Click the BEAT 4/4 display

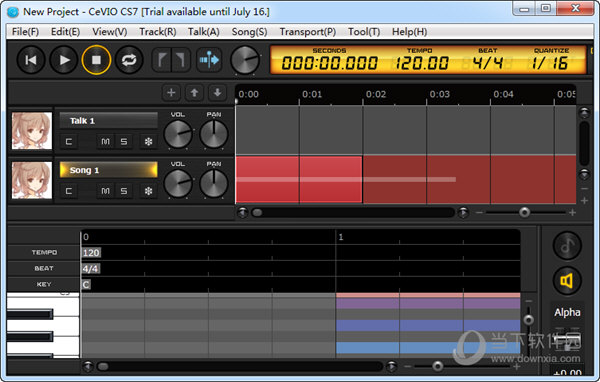coord(488,60)
